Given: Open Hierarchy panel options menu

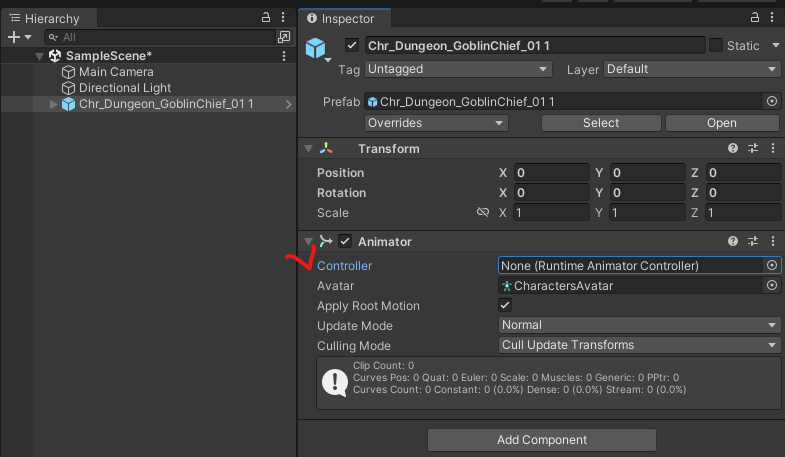Looking at the screenshot, I should (283, 18).
